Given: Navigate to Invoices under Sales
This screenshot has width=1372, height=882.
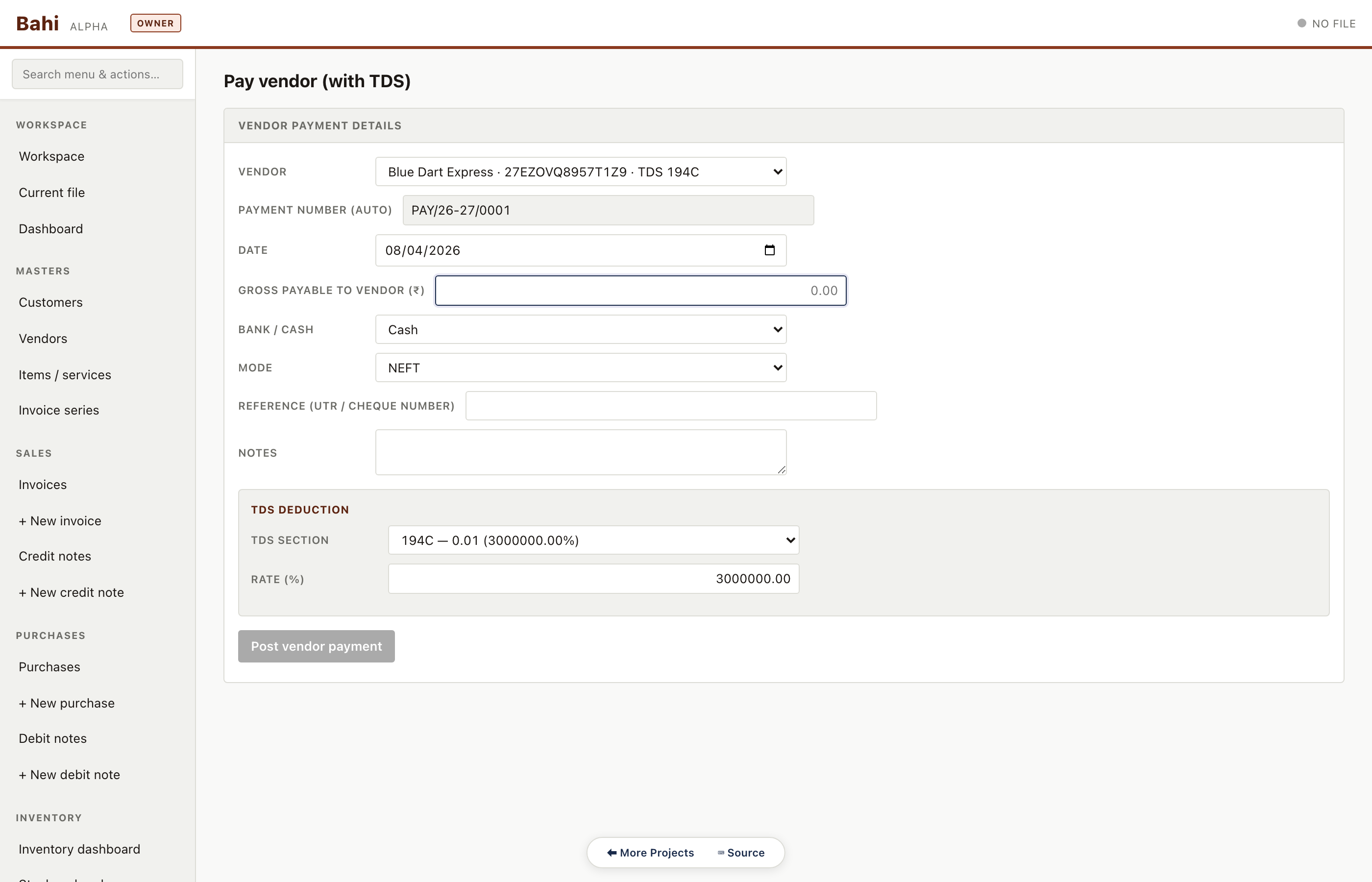Looking at the screenshot, I should [42, 484].
